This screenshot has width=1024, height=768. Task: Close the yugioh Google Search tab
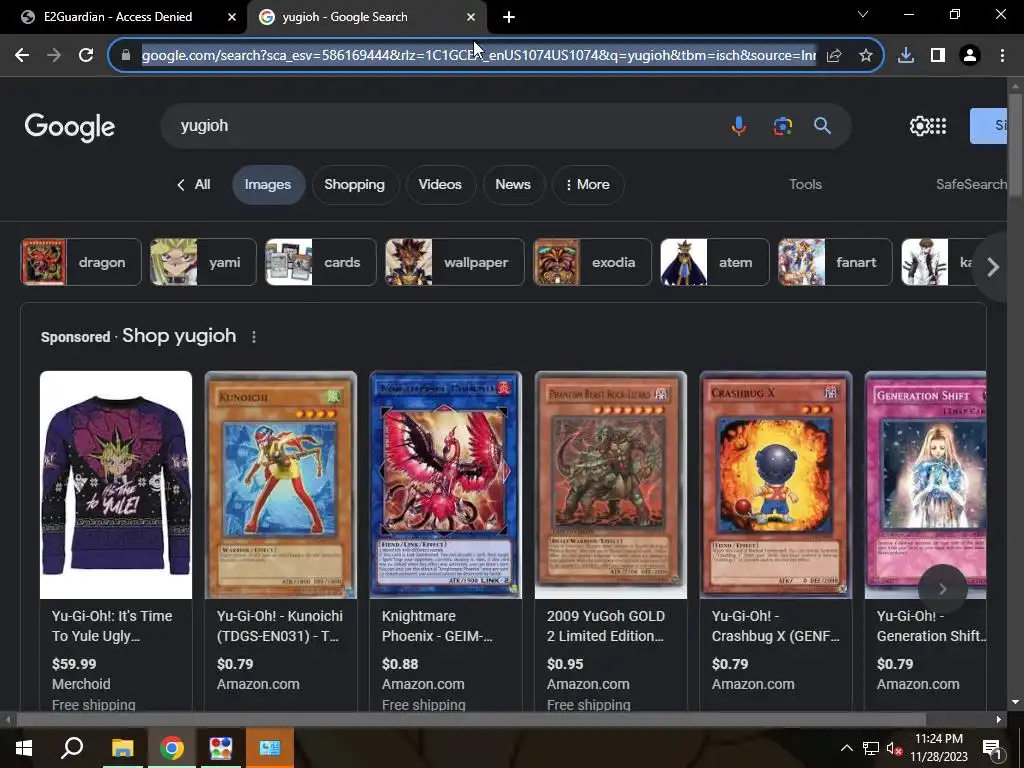click(x=471, y=17)
